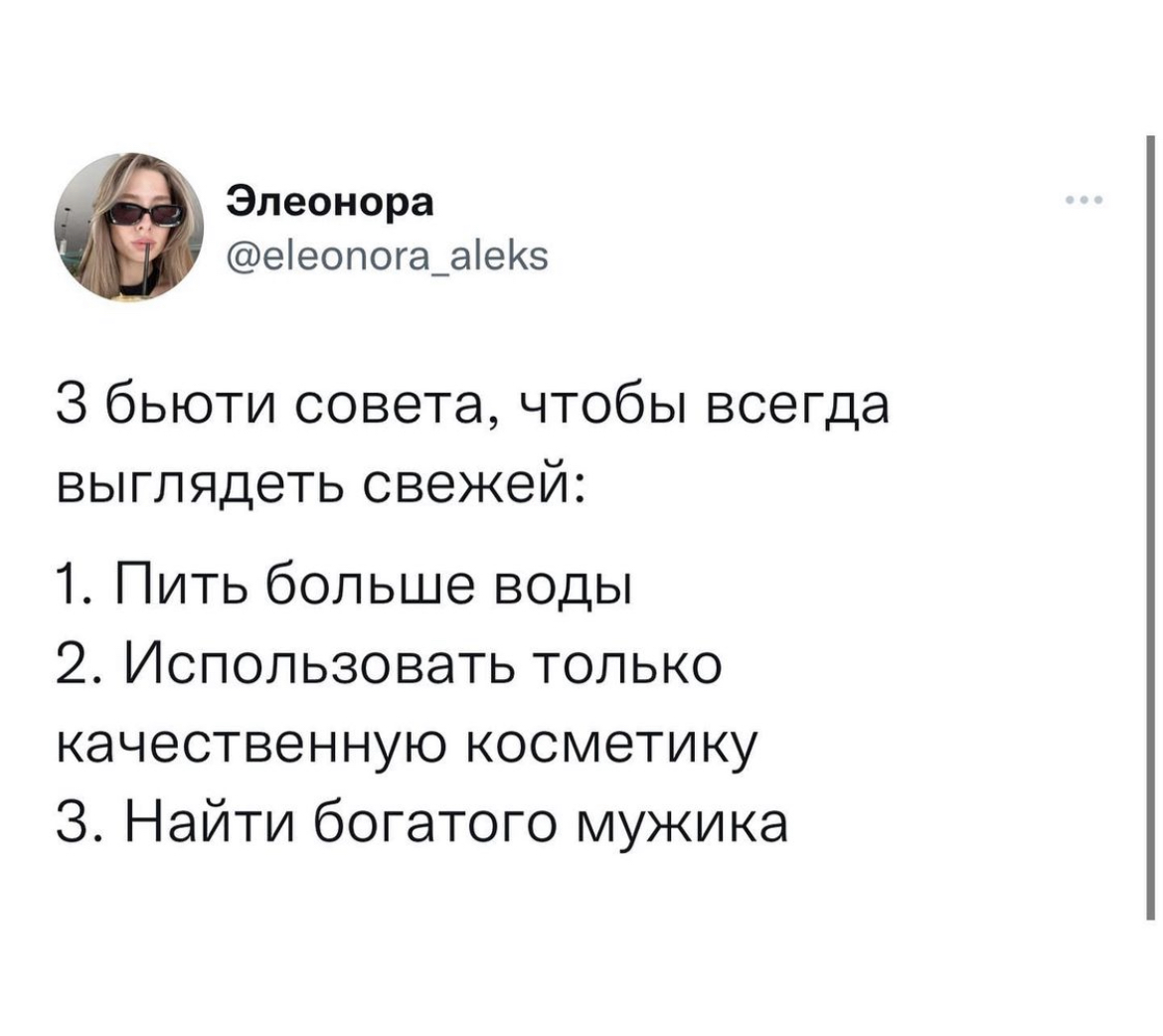The image size is (1163, 1036).
Task: Click the text '2. Использовать только'
Action: [389, 664]
